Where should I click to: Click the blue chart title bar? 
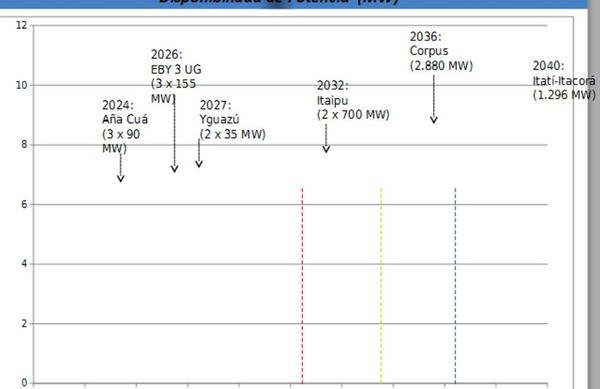(x=293, y=3)
